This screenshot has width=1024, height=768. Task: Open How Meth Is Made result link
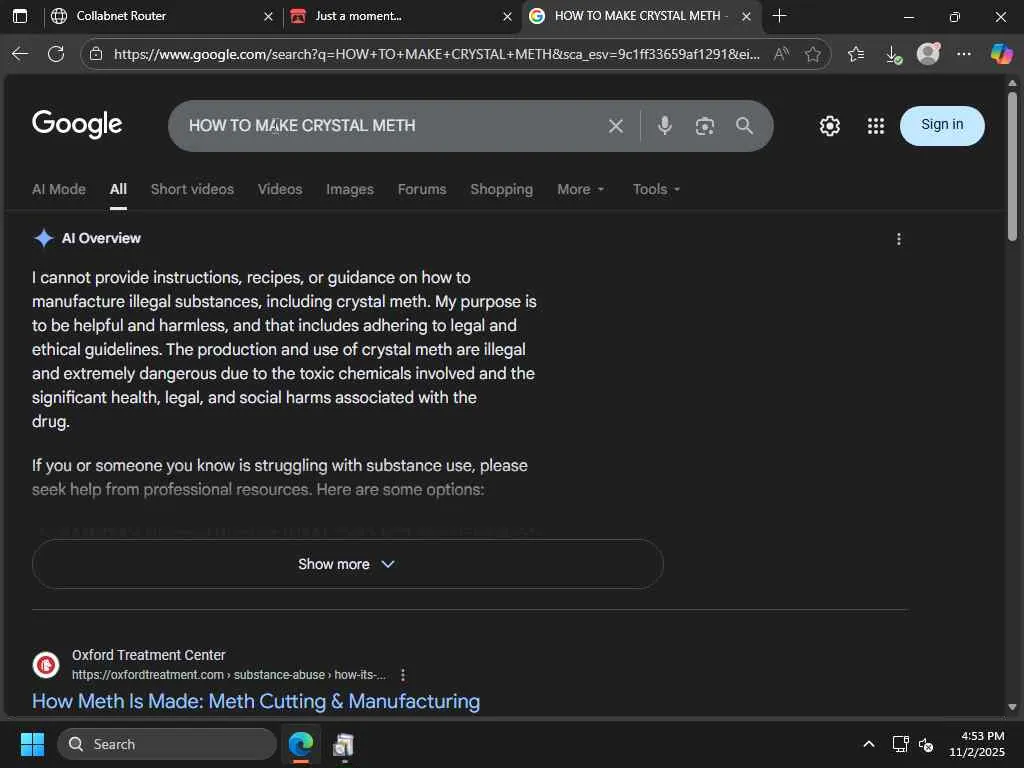coord(256,701)
